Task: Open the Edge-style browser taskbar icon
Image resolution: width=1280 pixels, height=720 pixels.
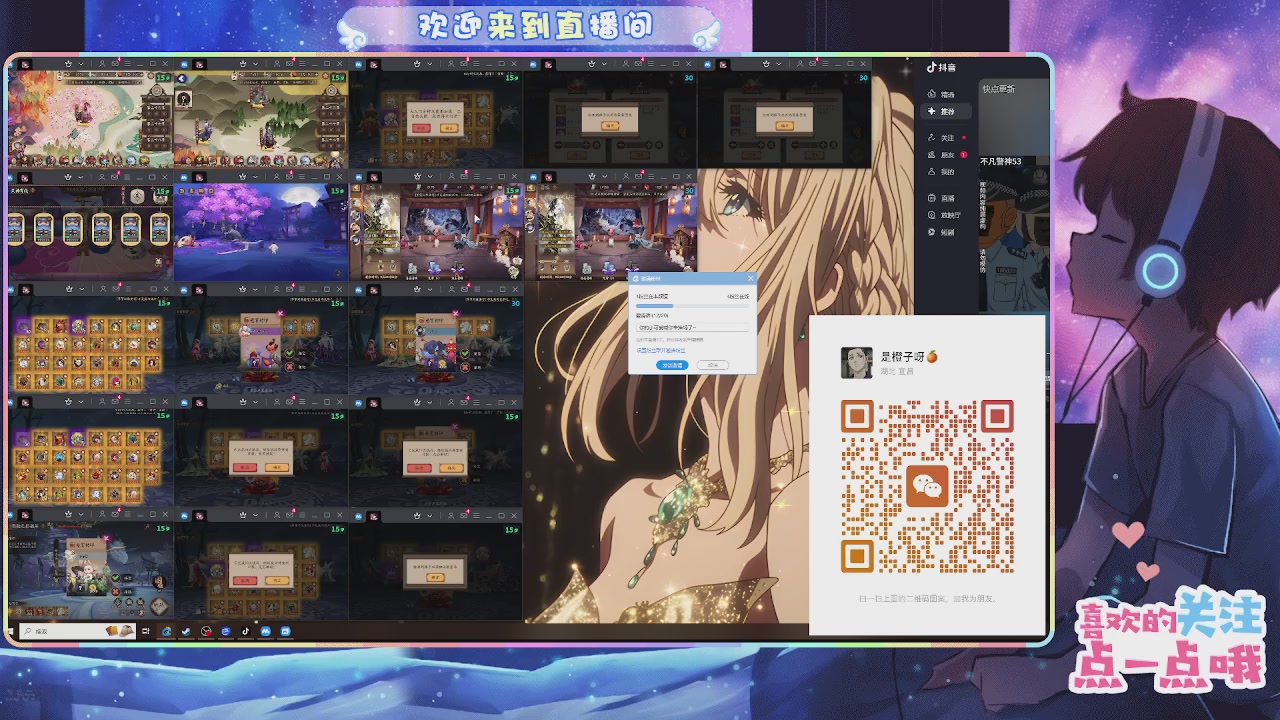Action: (x=167, y=631)
